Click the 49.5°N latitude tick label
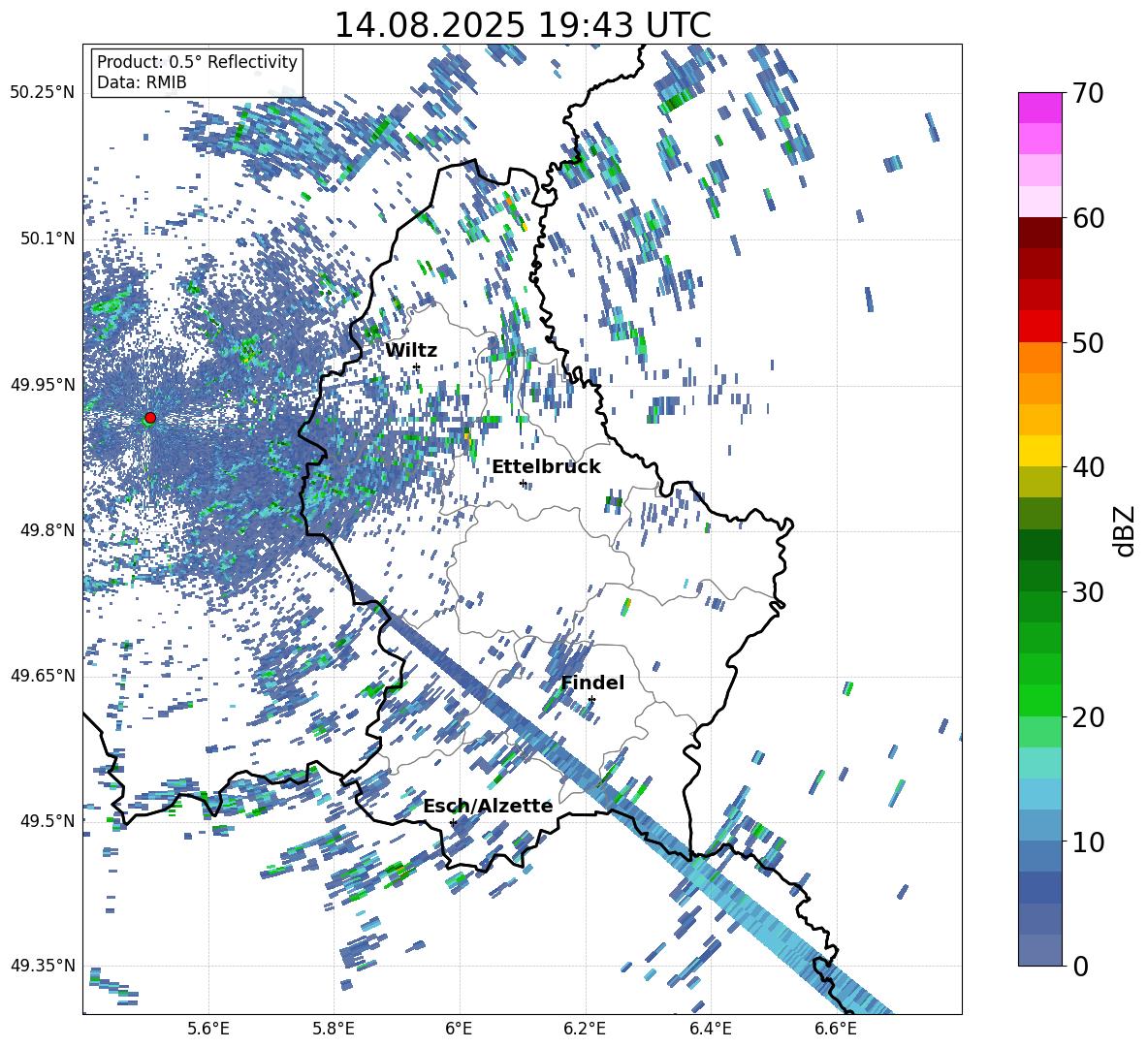This screenshot has width=1148, height=1048. pyautogui.click(x=47, y=821)
